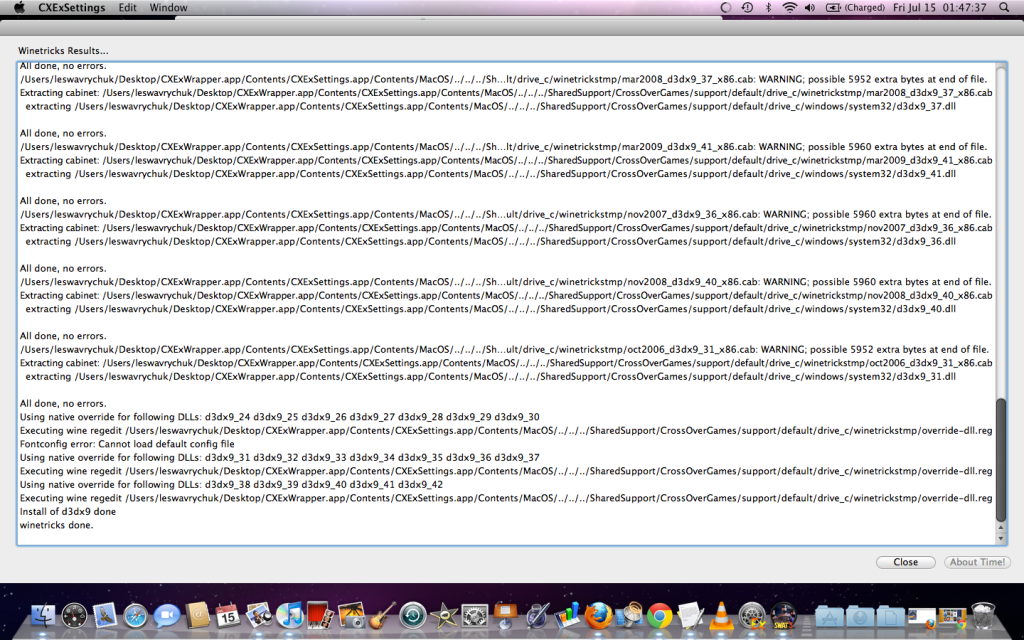Image resolution: width=1024 pixels, height=640 pixels.
Task: Click the 'Winetricks Results...' label
Action: click(63, 50)
